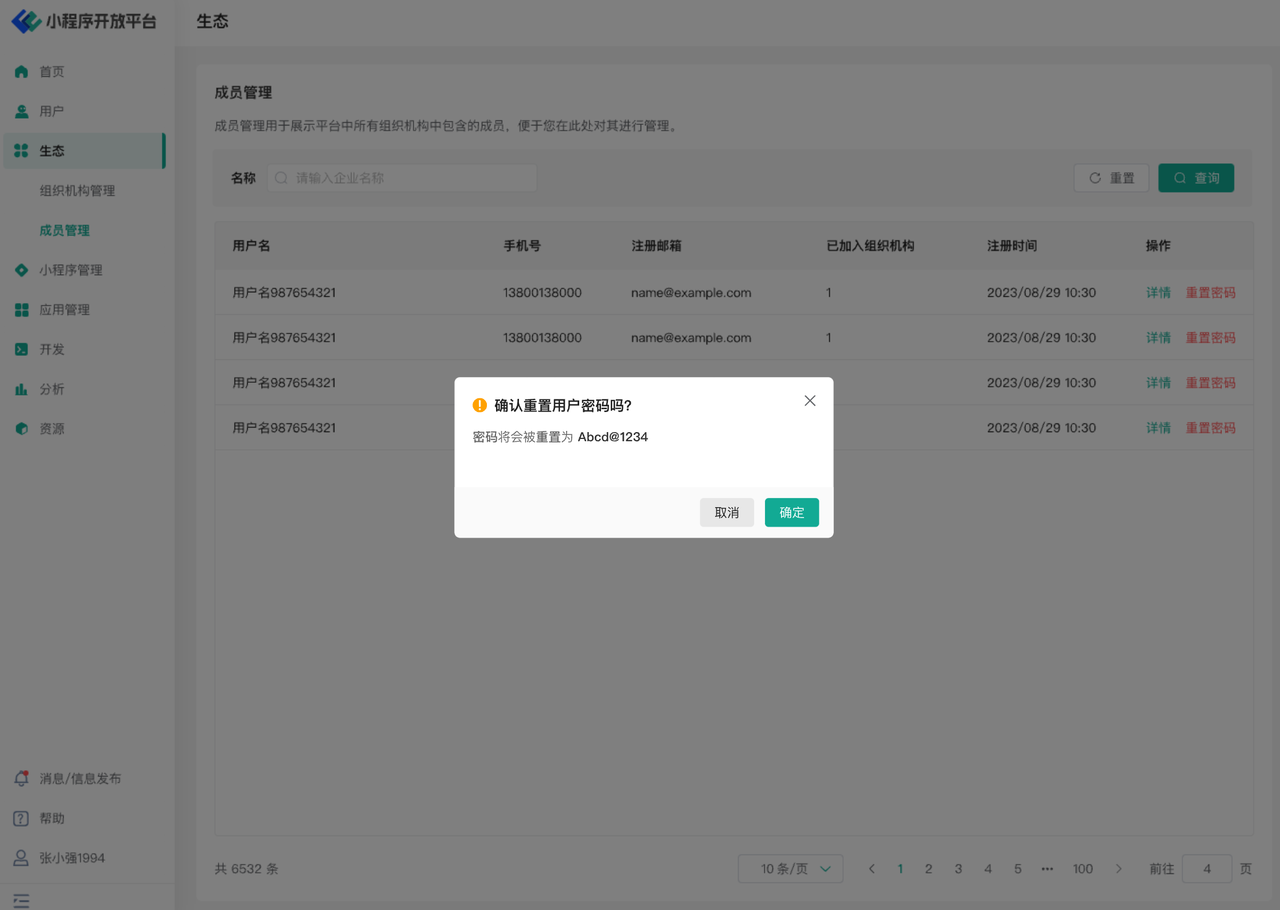
Task: Go to the previous page arrow
Action: (x=871, y=869)
